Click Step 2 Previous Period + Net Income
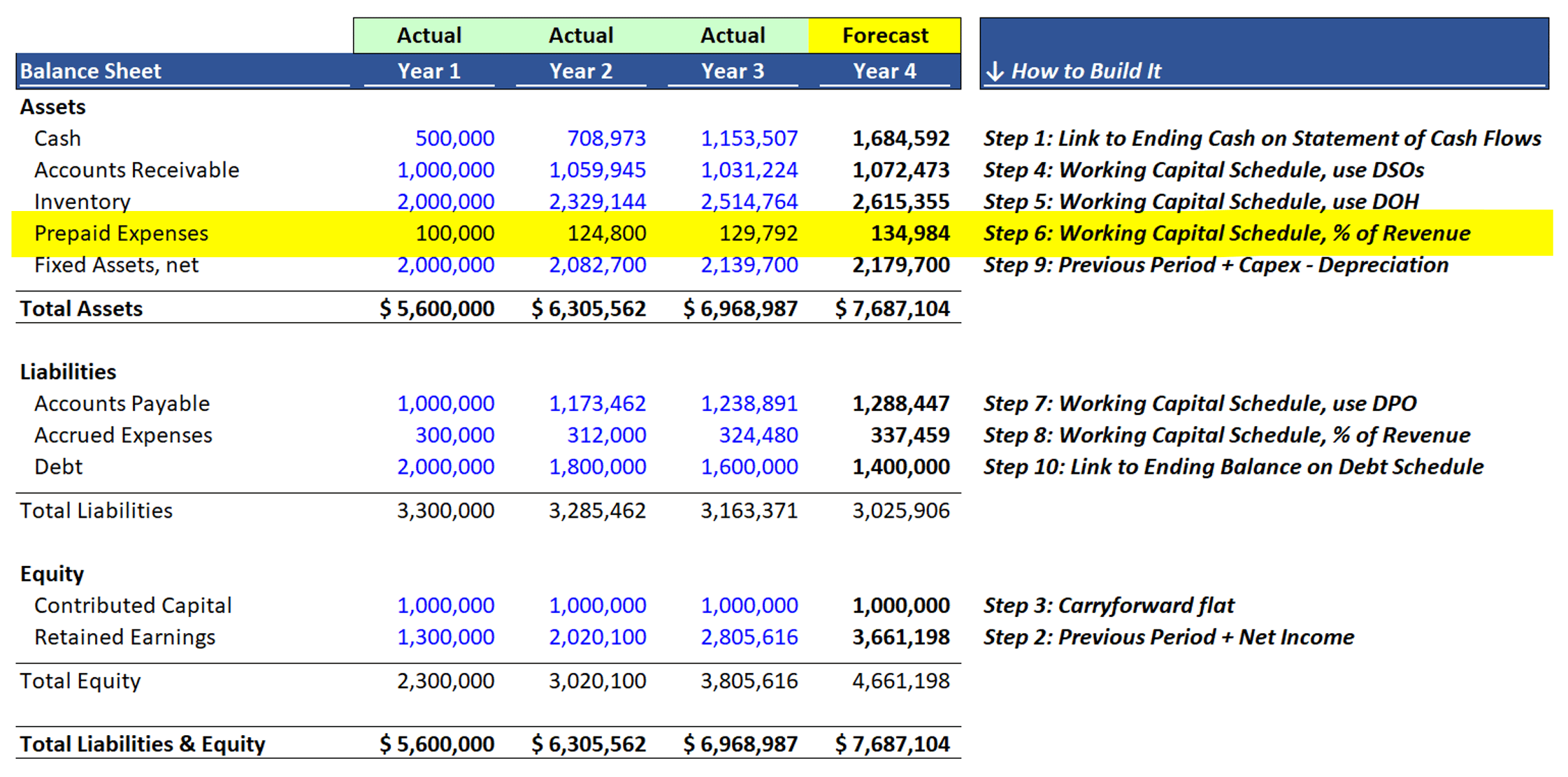 [1168, 637]
